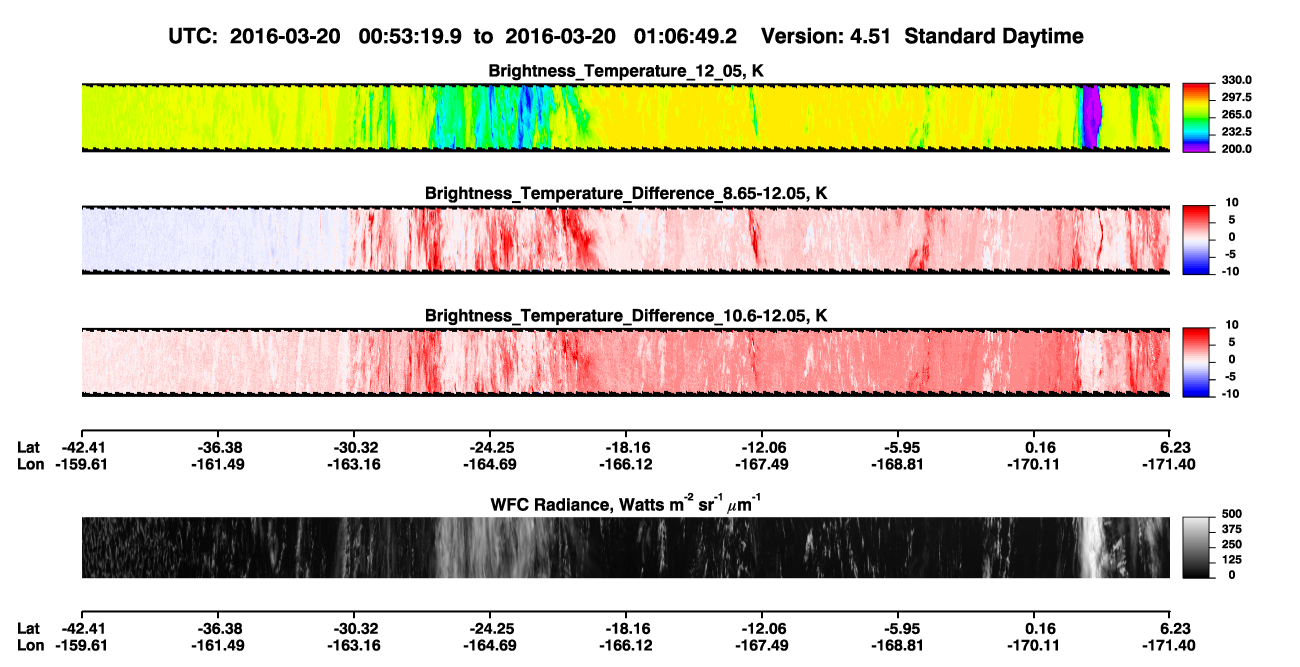
Task: Click the Lat label on the bottom axis
Action: tap(29, 628)
